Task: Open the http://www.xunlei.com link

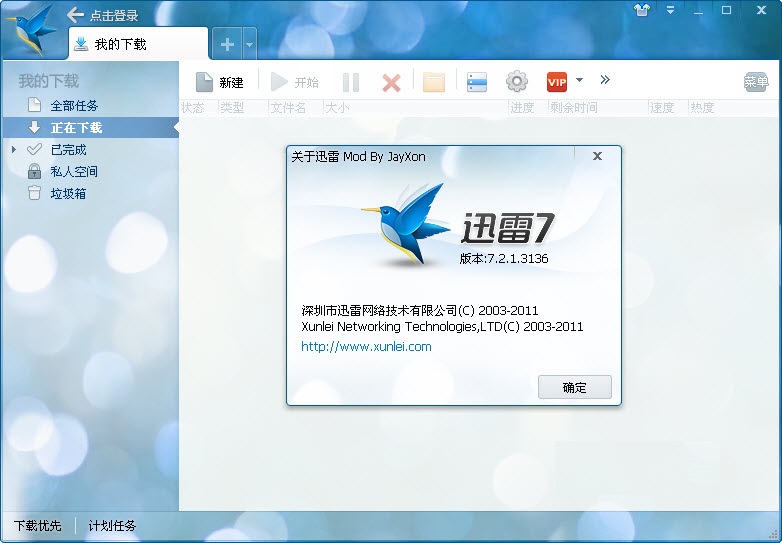Action: (x=366, y=347)
